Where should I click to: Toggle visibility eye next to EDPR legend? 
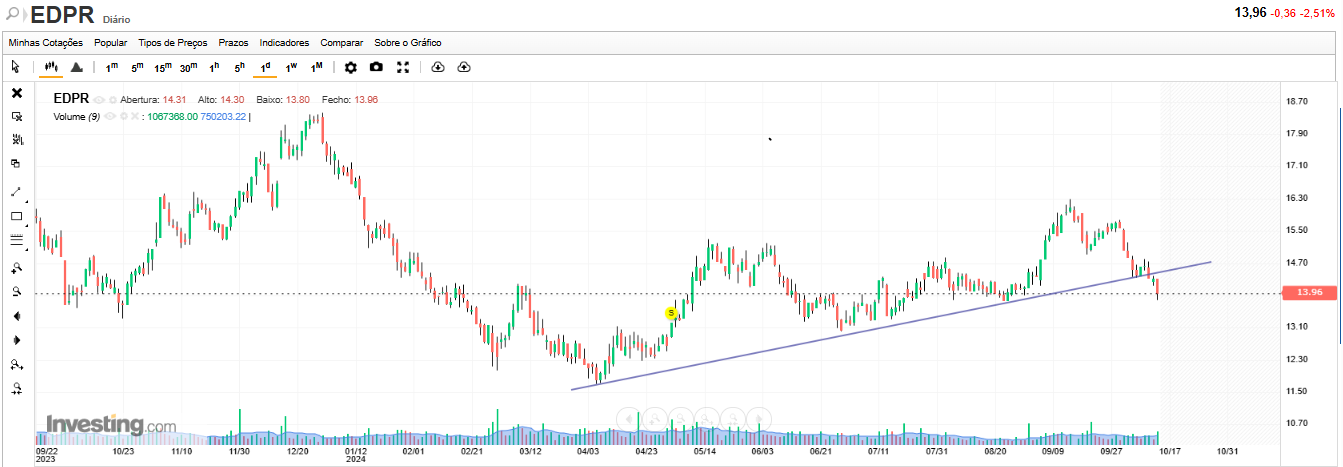click(x=99, y=100)
